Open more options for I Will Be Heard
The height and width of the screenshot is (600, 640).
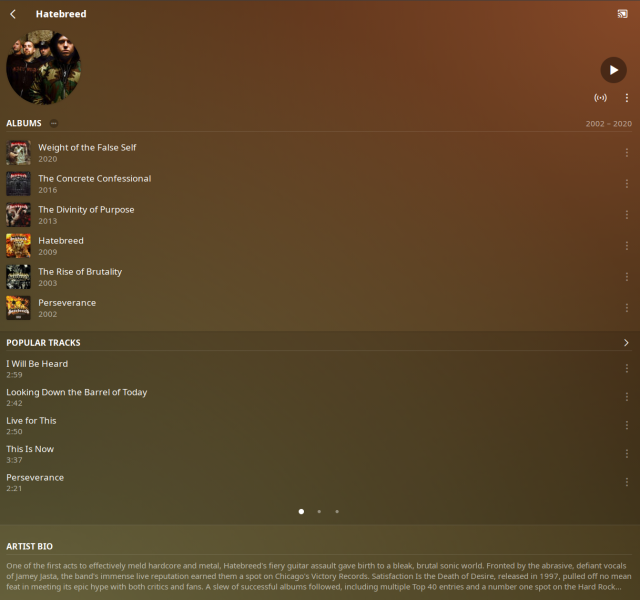(x=627, y=369)
